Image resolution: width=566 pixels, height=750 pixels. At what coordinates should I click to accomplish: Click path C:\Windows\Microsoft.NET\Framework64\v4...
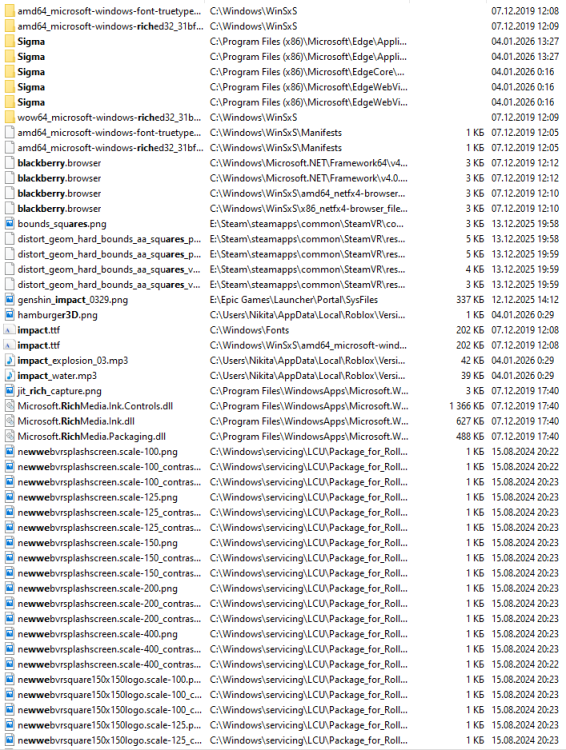(309, 163)
